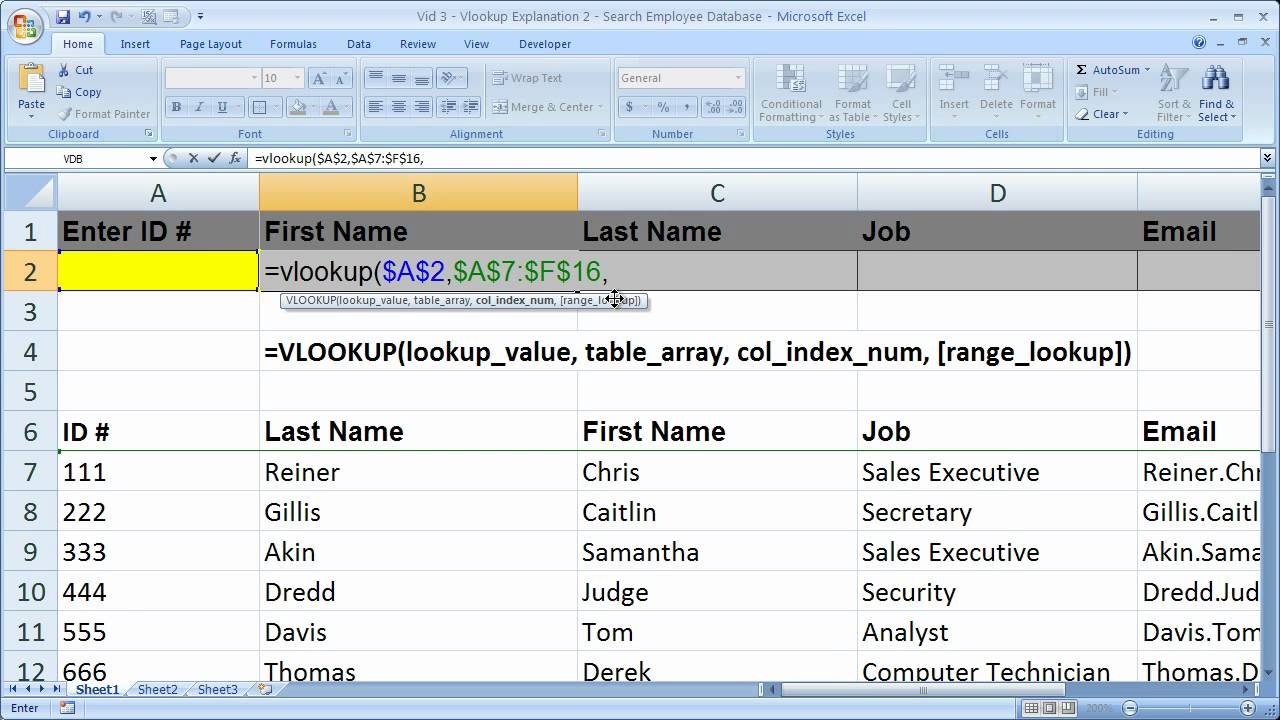The image size is (1280, 720).
Task: Increase font size with Grow Font
Action: (318, 78)
